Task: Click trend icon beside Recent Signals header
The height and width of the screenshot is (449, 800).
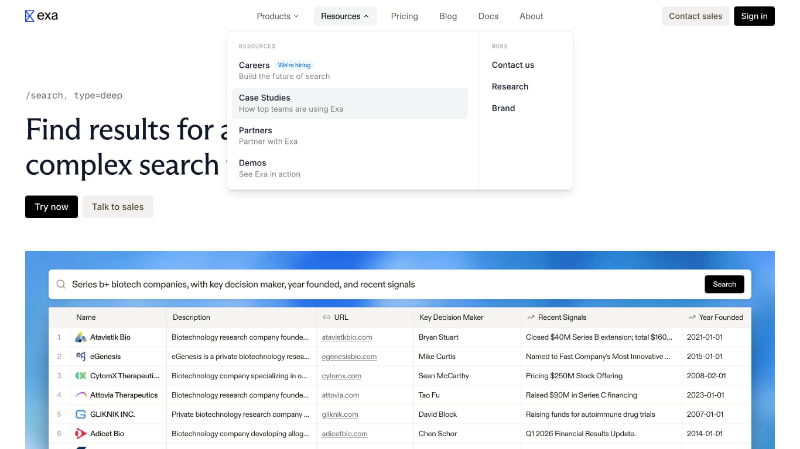Action: coord(531,317)
